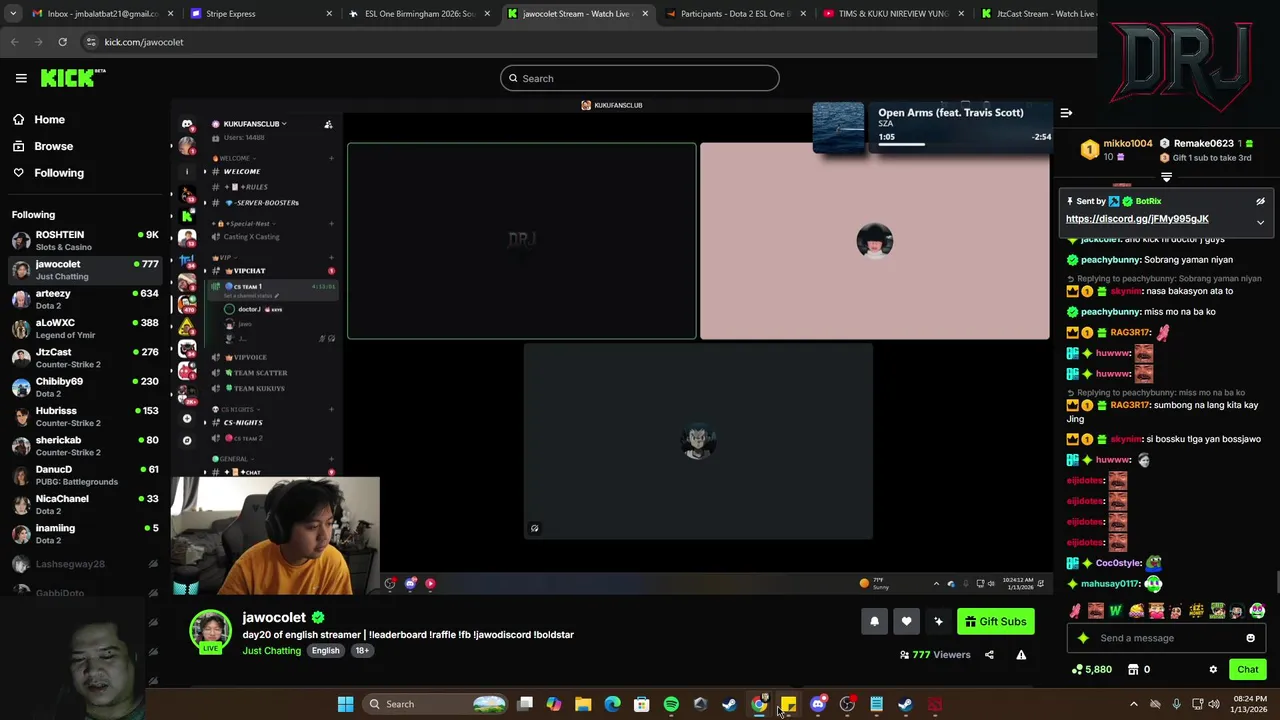Send message with Chat button
This screenshot has height=720, width=1280.
1248,670
